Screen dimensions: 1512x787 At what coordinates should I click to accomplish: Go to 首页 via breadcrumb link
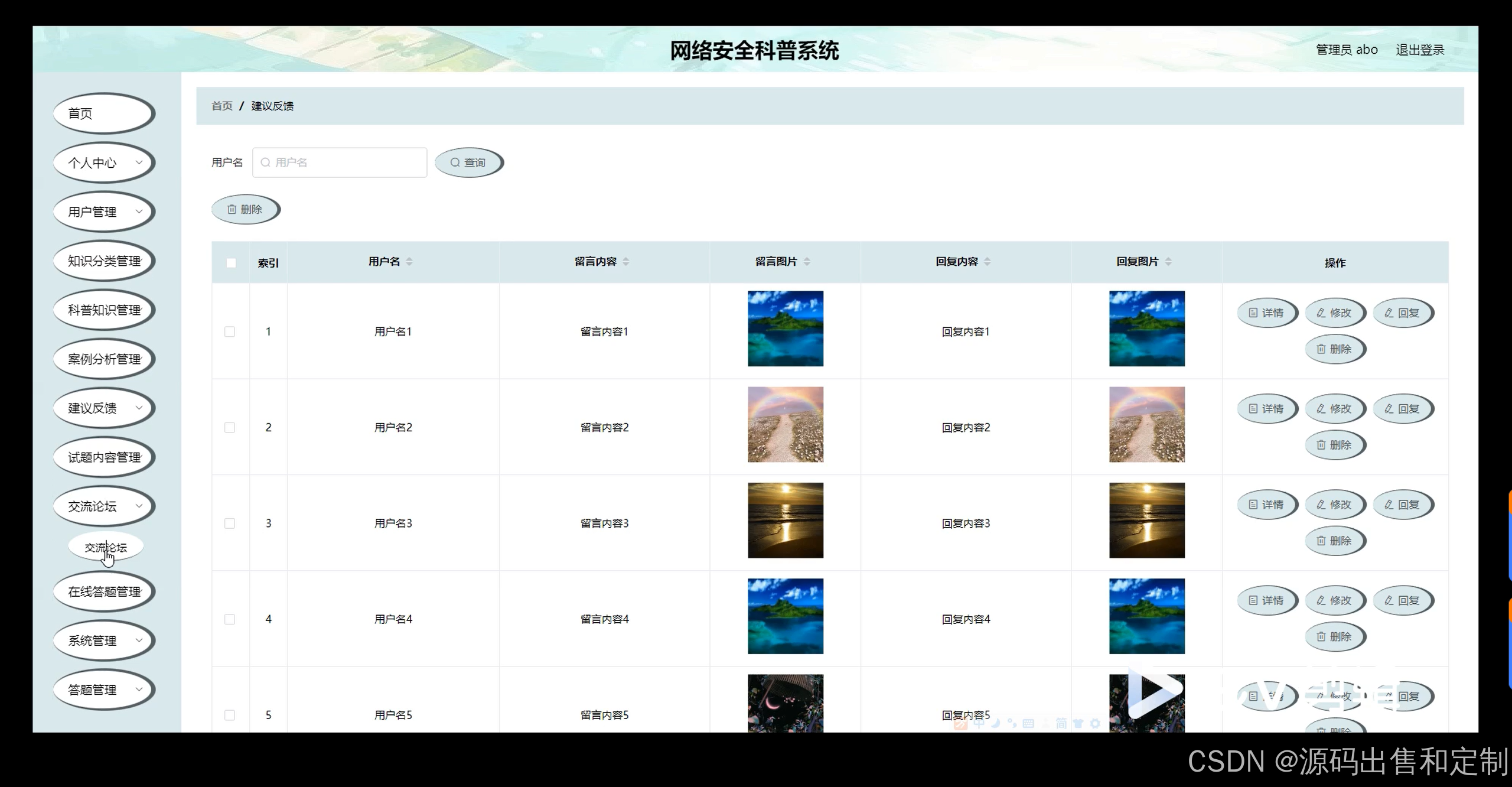(222, 106)
